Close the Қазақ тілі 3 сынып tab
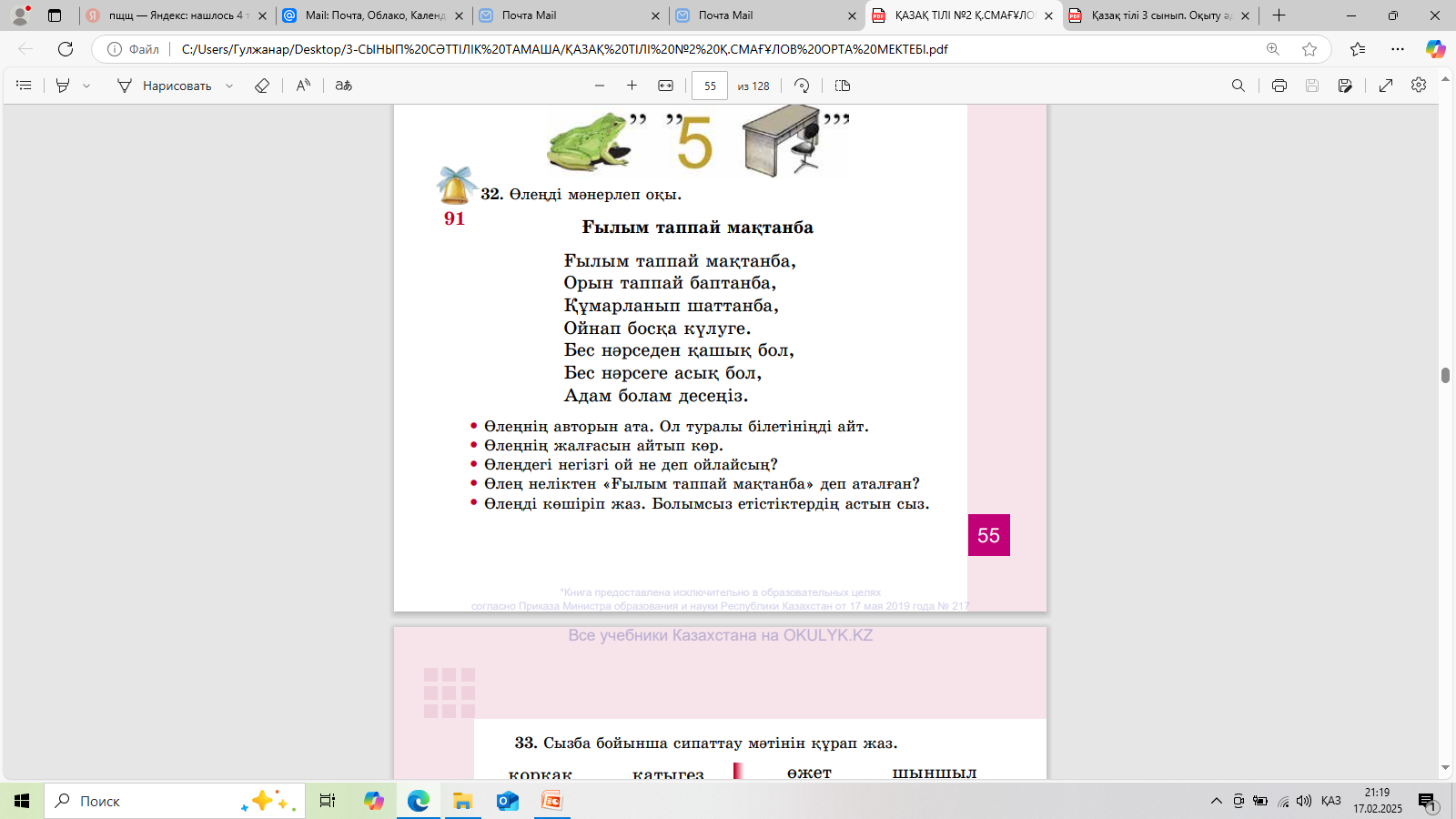This screenshot has height=819, width=1456. (x=1246, y=15)
